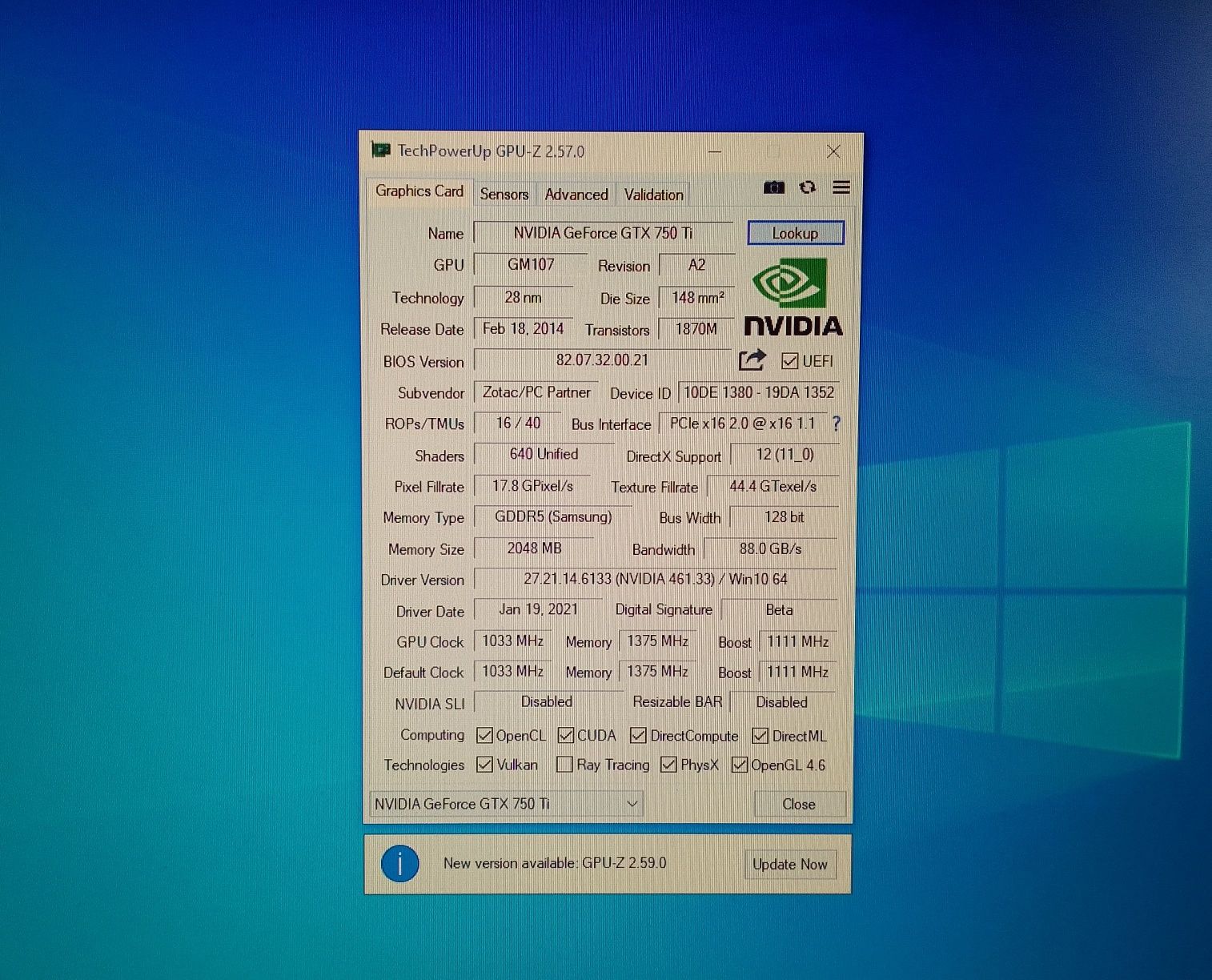
Task: Click the Close button
Action: (x=799, y=804)
